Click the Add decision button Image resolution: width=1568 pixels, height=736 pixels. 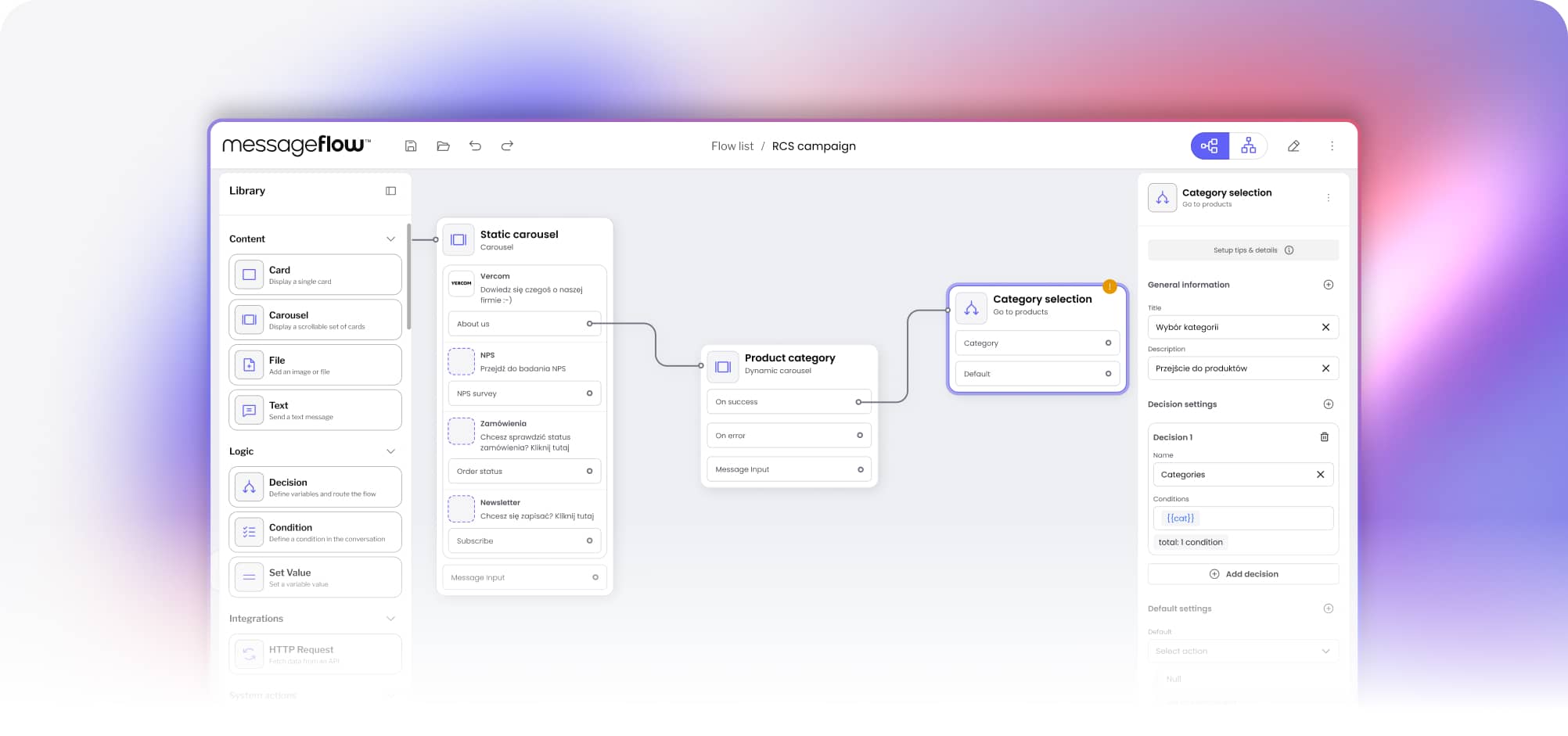pyautogui.click(x=1243, y=573)
